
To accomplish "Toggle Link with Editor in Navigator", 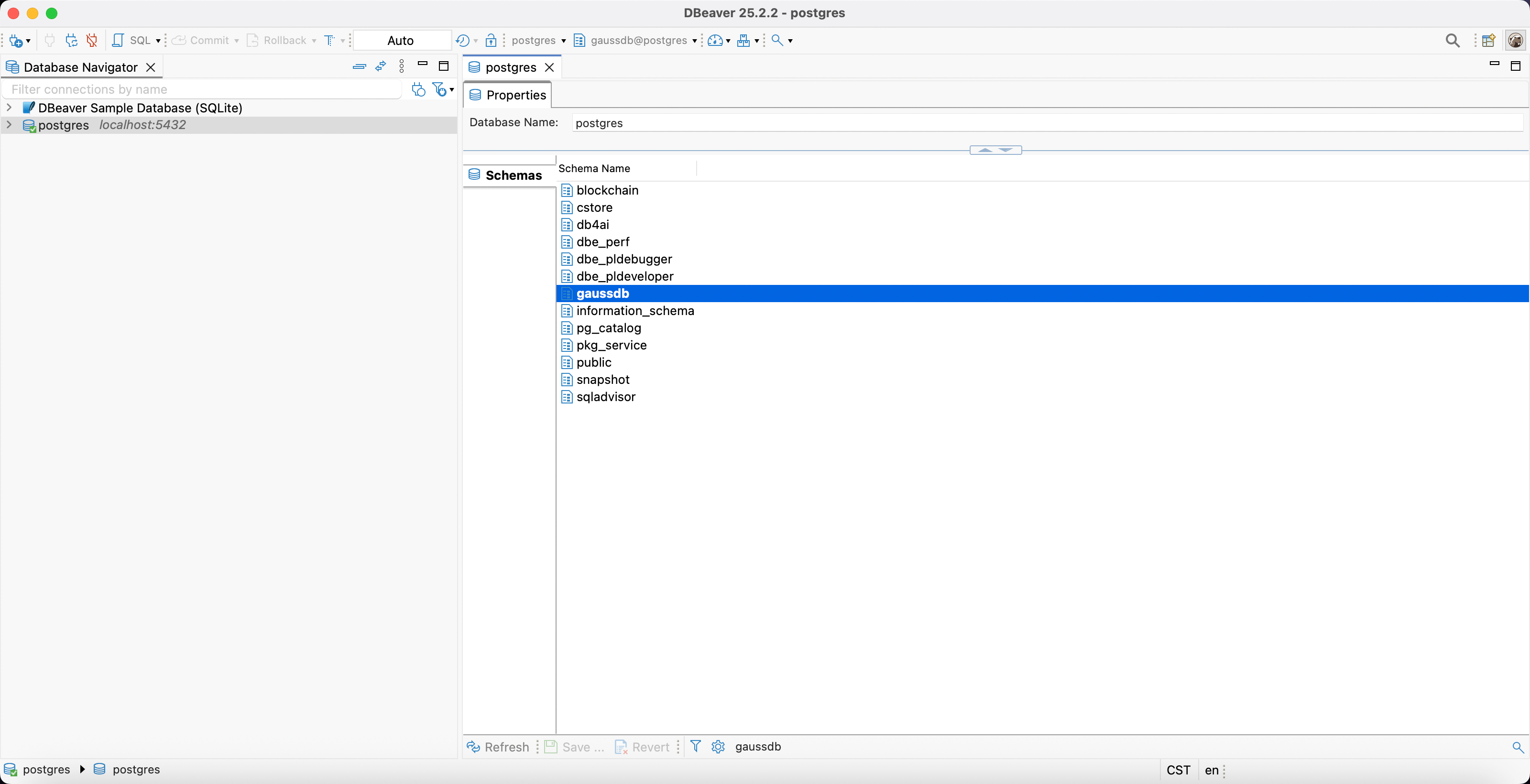I will tap(381, 66).
